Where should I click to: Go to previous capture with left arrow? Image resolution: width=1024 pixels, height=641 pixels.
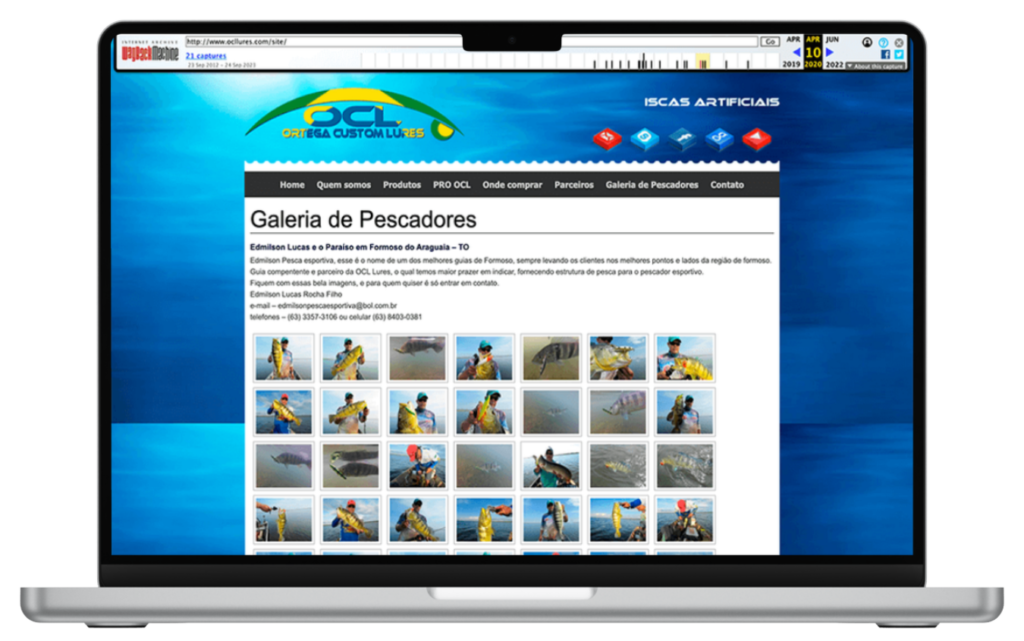coord(796,52)
